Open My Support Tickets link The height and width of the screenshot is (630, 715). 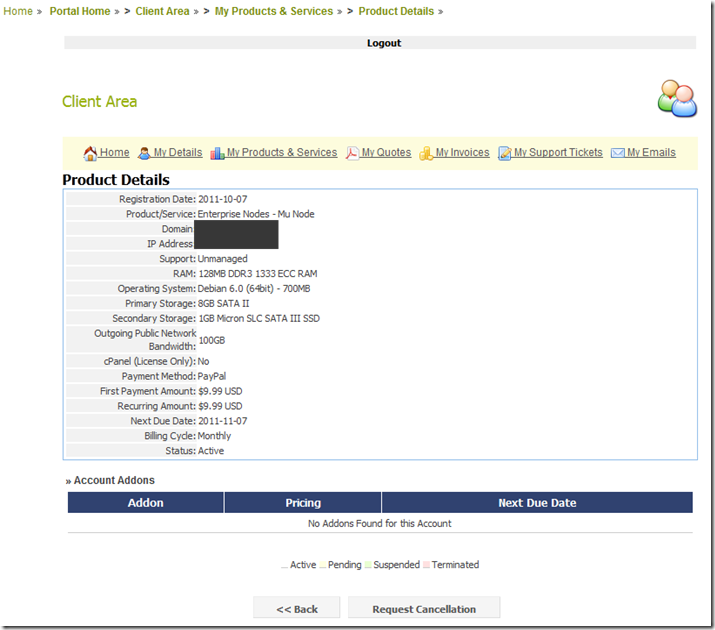coord(558,152)
